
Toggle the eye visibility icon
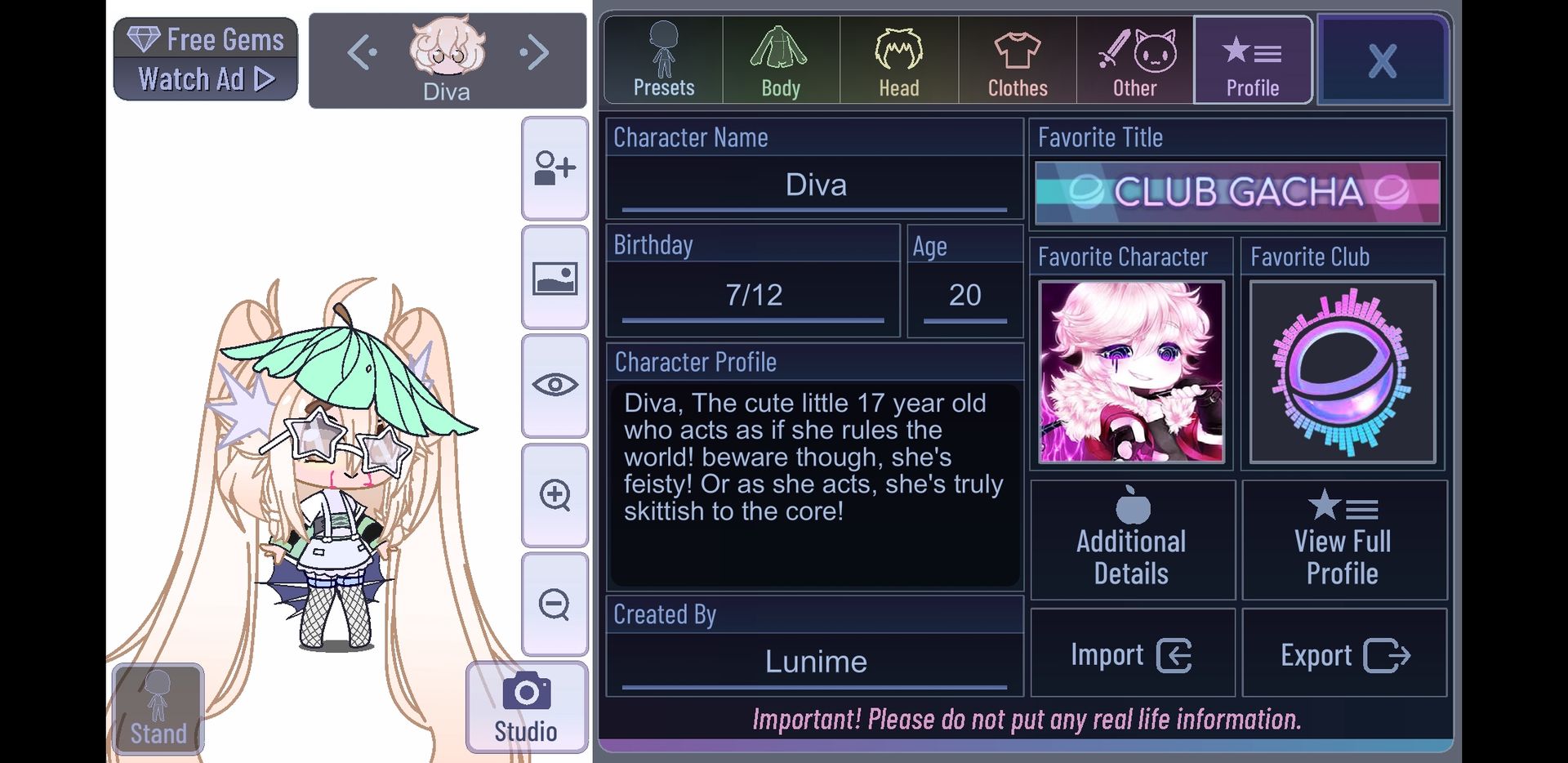[555, 385]
